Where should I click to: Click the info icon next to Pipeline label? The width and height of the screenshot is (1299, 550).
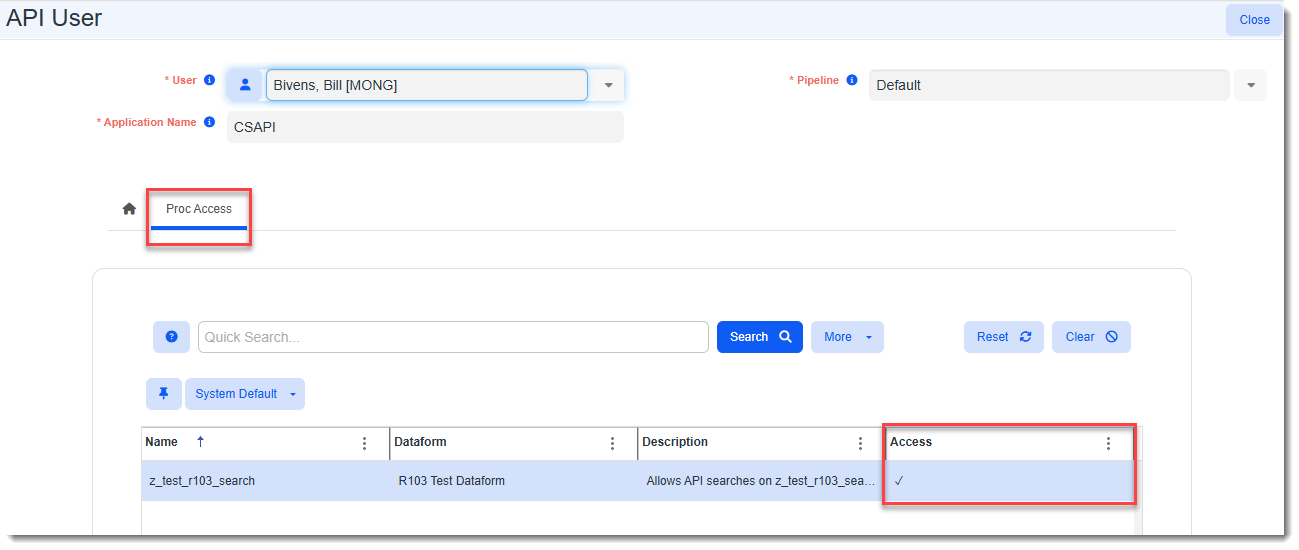852,80
